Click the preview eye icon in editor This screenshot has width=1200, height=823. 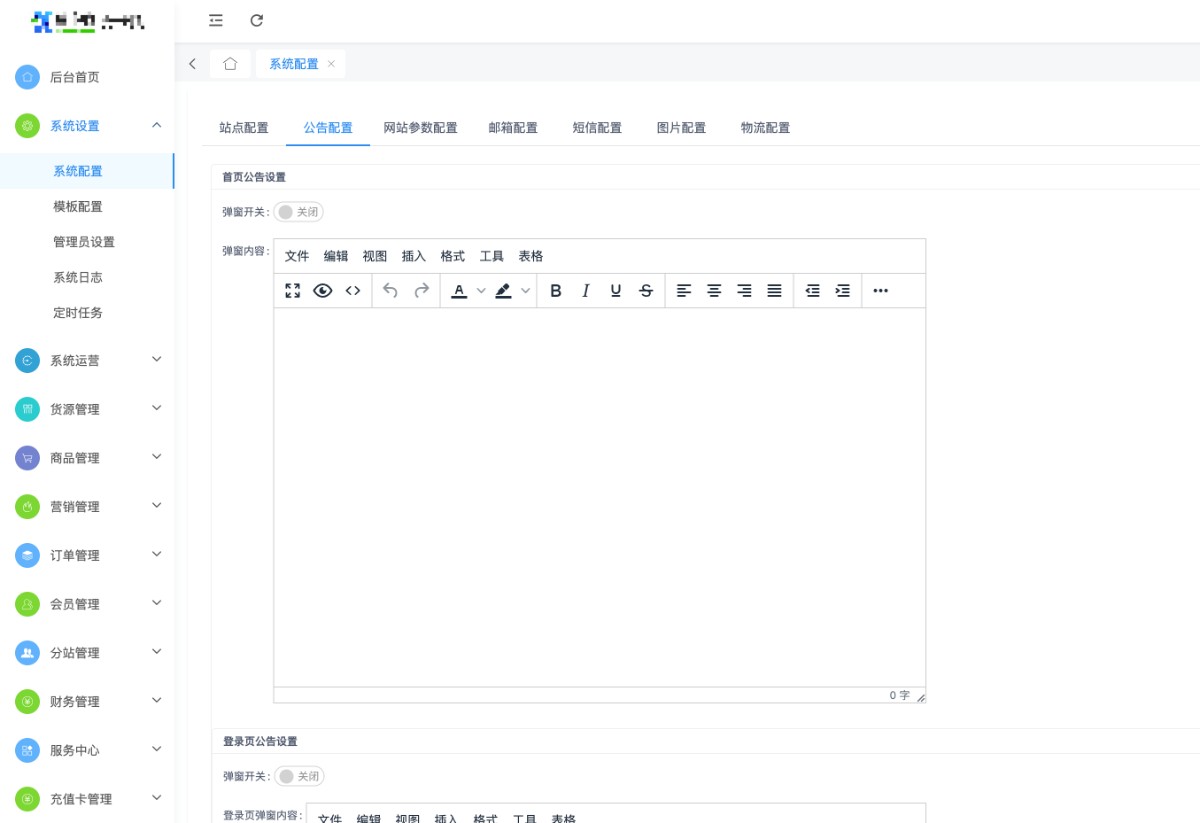coord(323,291)
